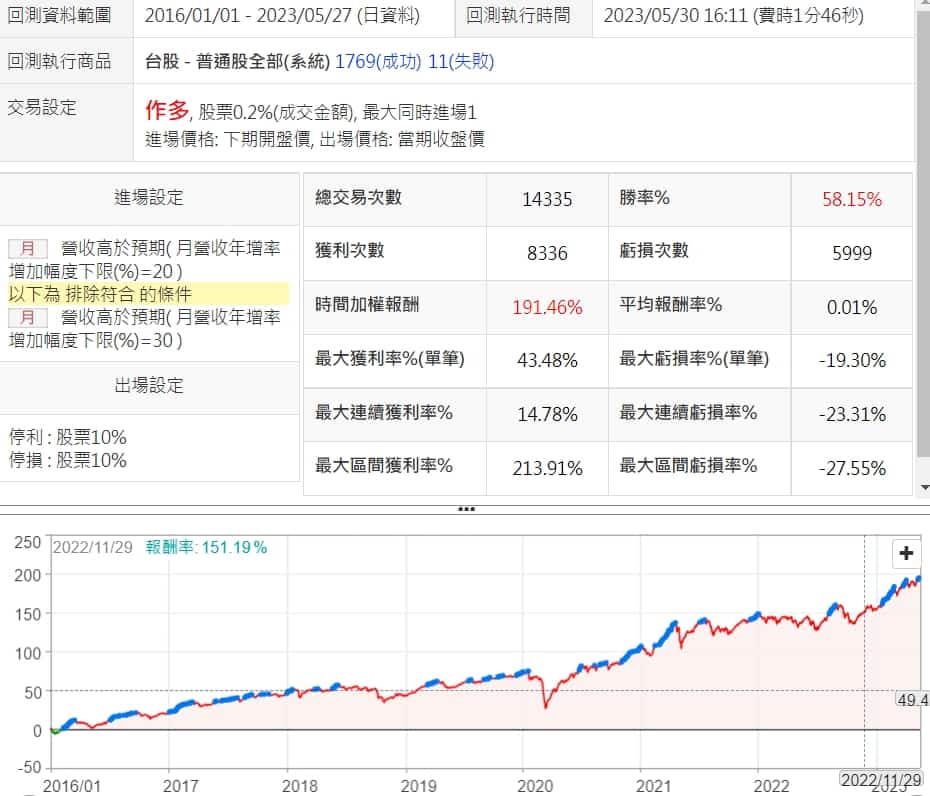Click the first 月 badge in entry conditions

28,248
